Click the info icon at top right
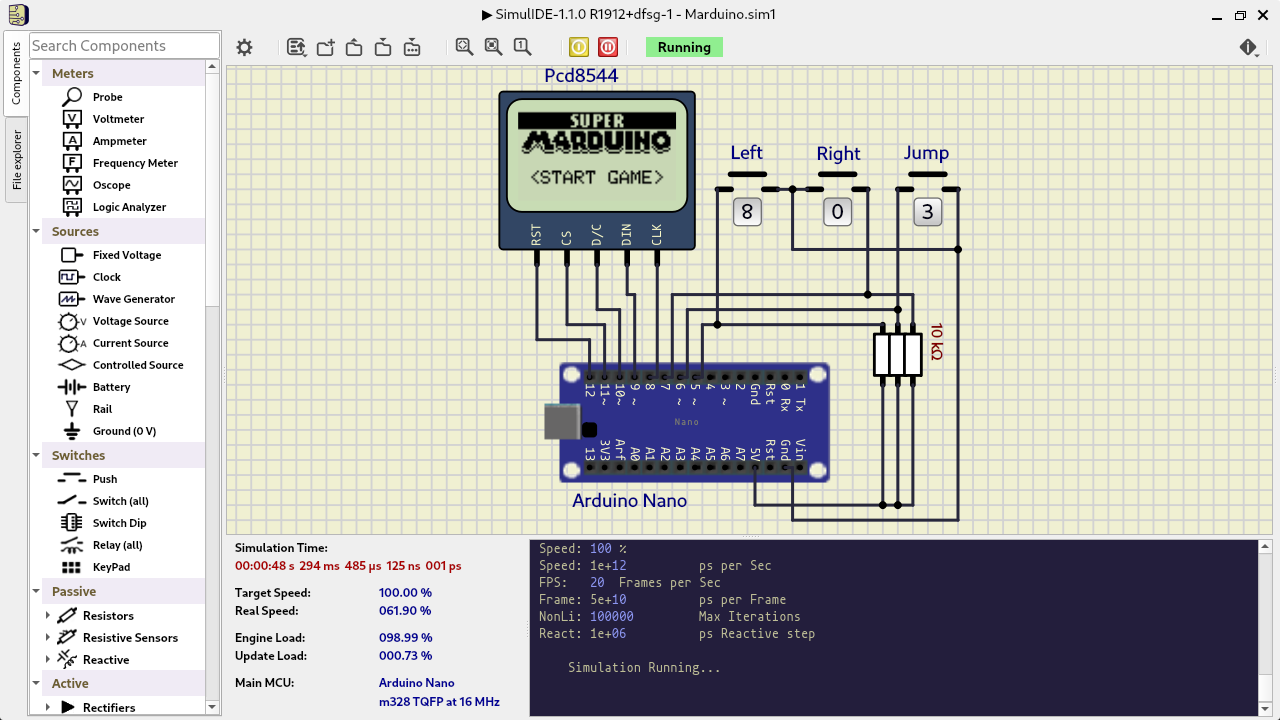Viewport: 1280px width, 720px height. (1248, 47)
